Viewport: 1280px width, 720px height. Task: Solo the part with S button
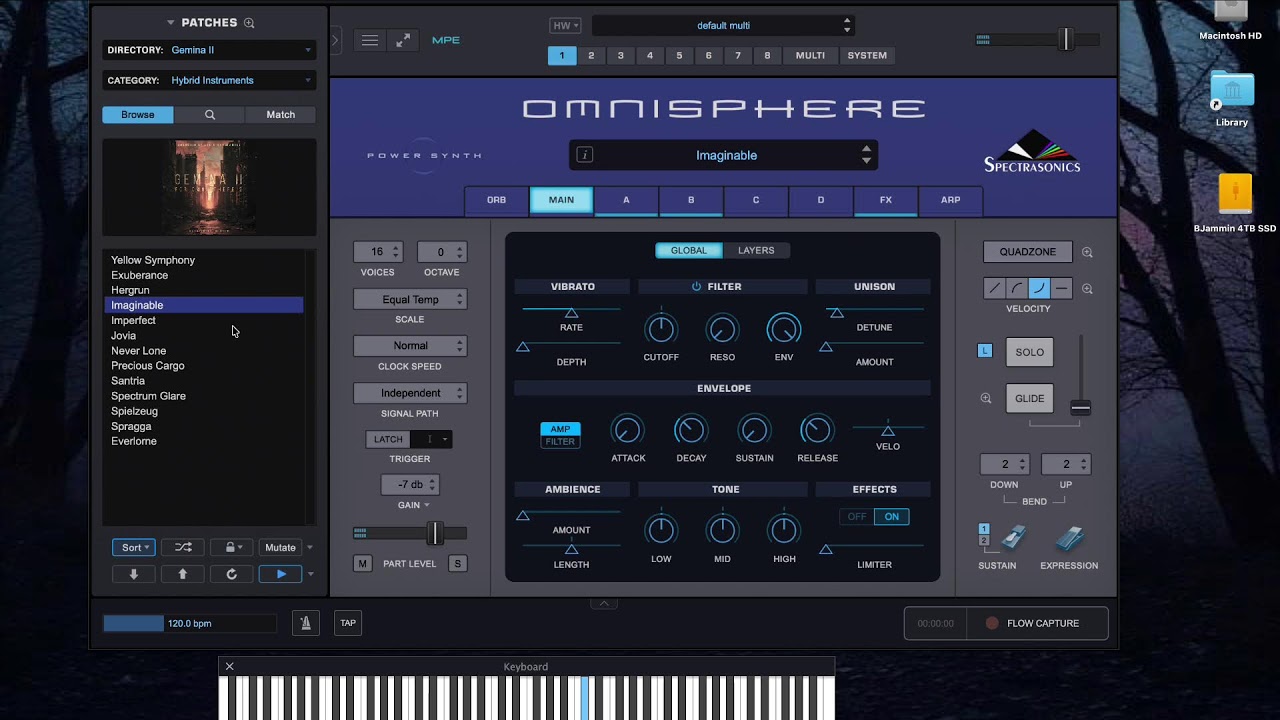pos(457,564)
